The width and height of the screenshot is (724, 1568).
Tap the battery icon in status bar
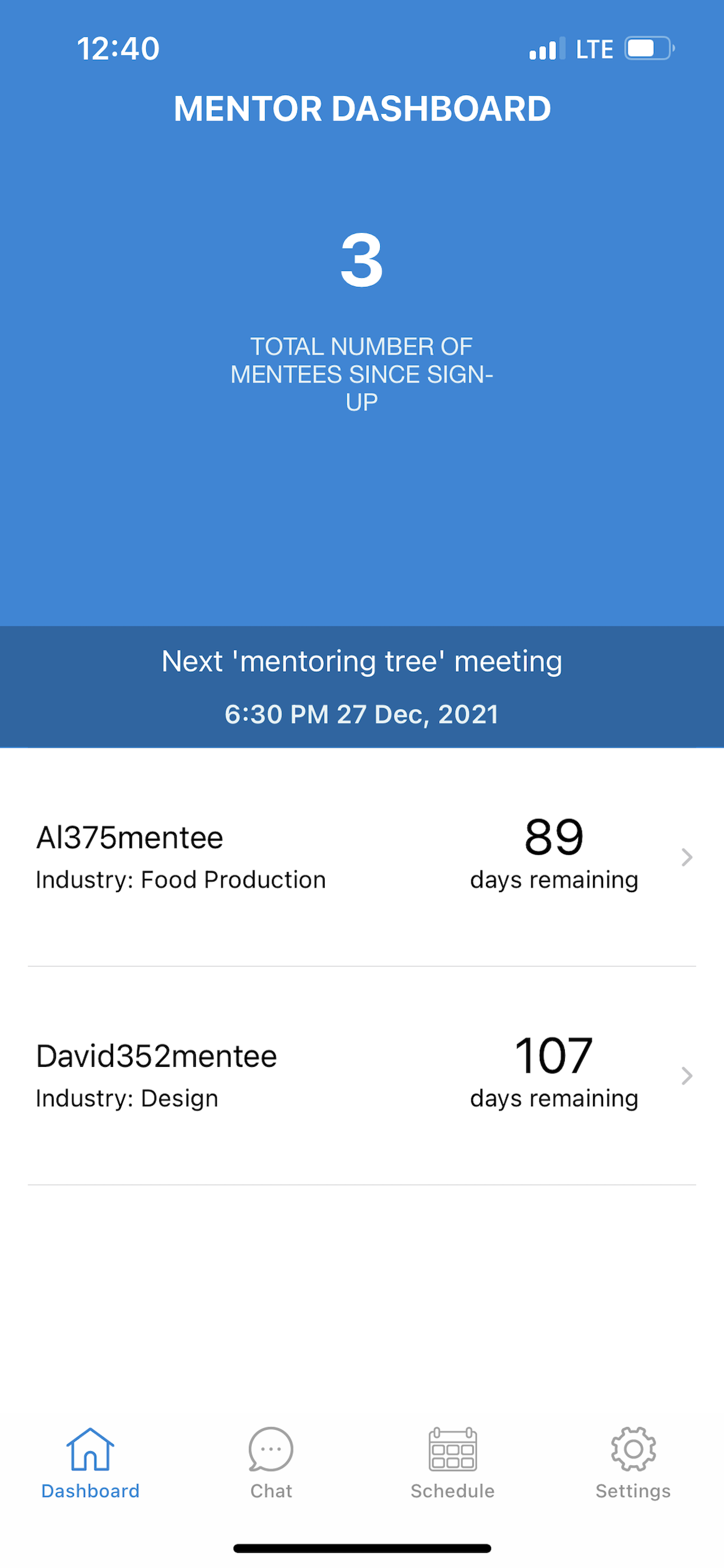tap(649, 48)
